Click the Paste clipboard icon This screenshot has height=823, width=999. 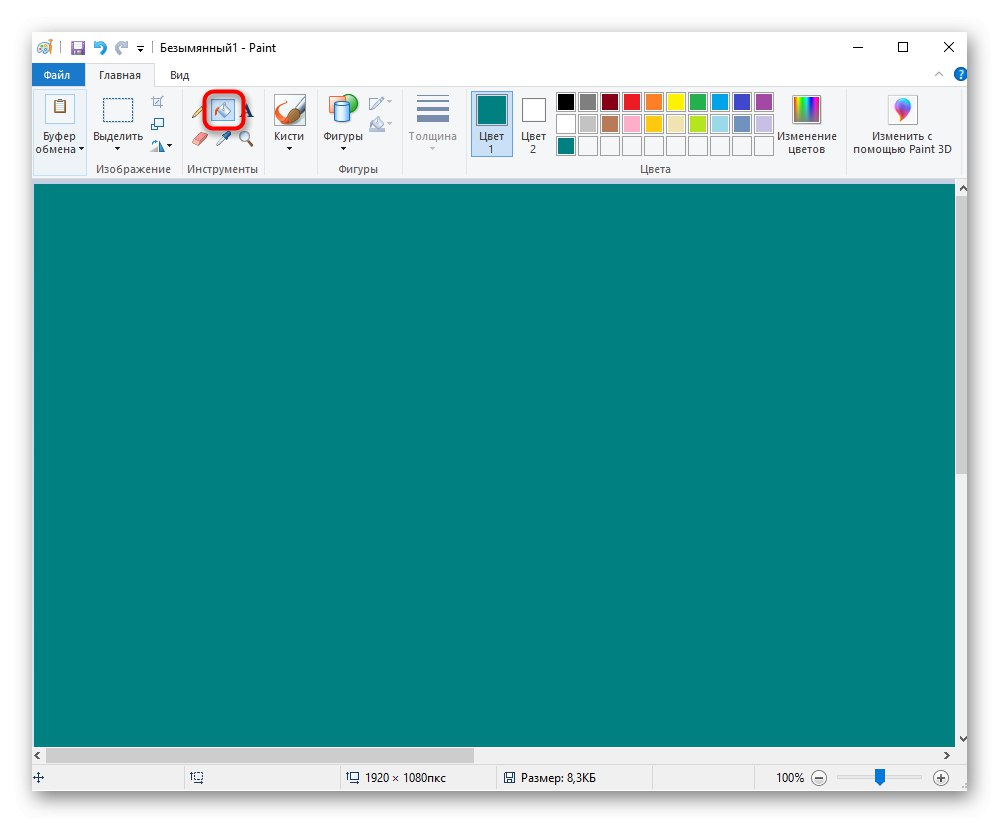(59, 108)
